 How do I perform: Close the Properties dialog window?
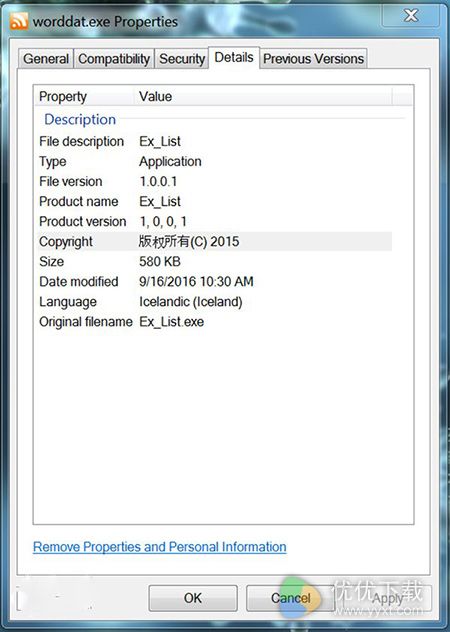tap(410, 16)
